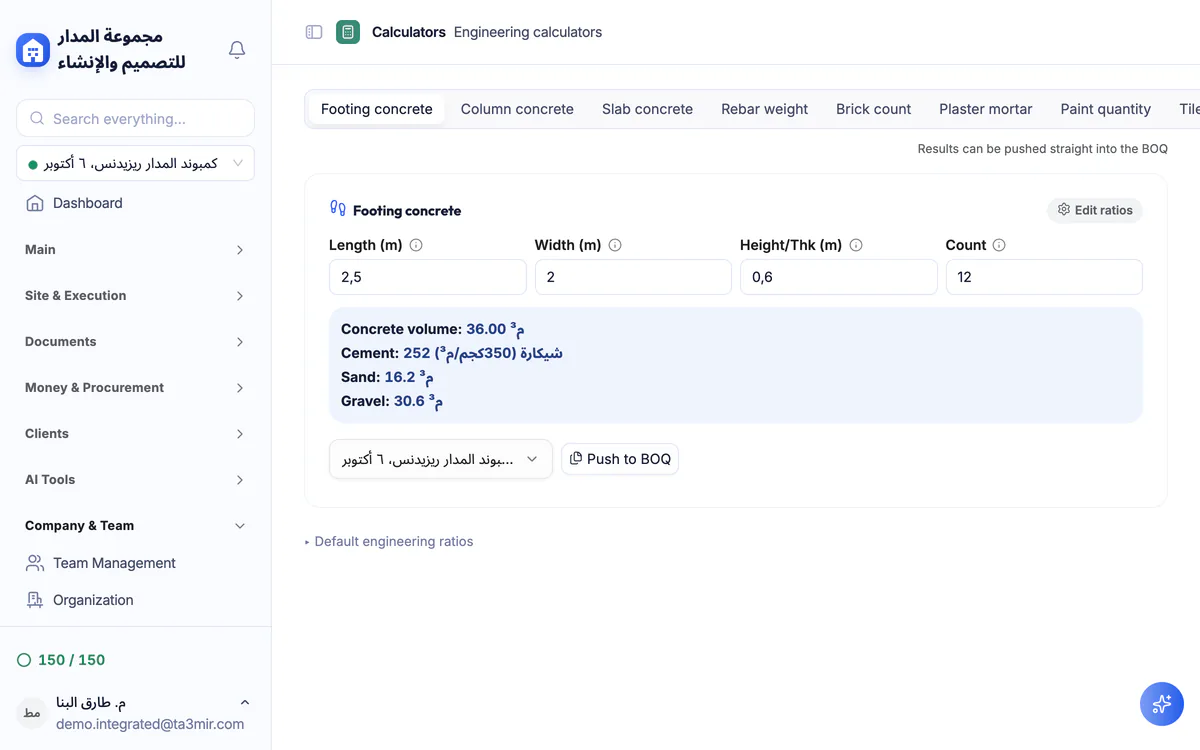Click the Sand 16.2 result line
The height and width of the screenshot is (750, 1200).
click(x=387, y=377)
